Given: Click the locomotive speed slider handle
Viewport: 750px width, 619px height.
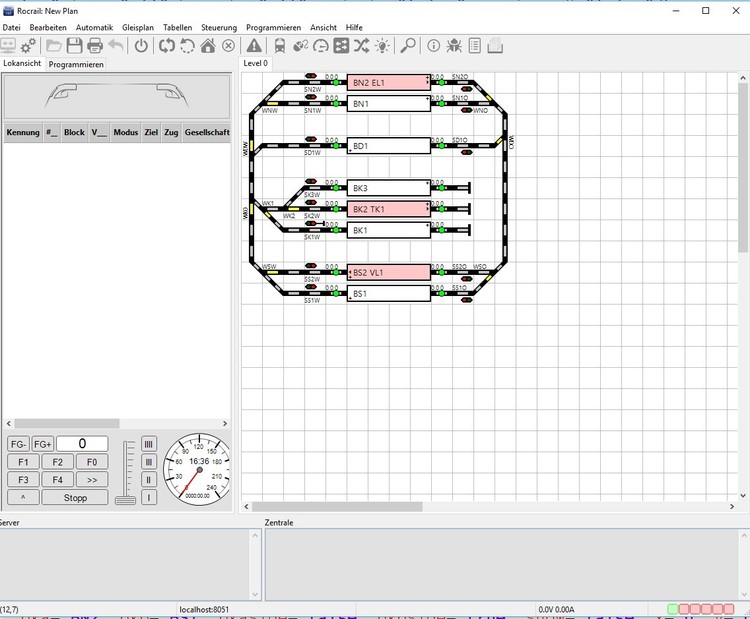Looking at the screenshot, I should [126, 499].
